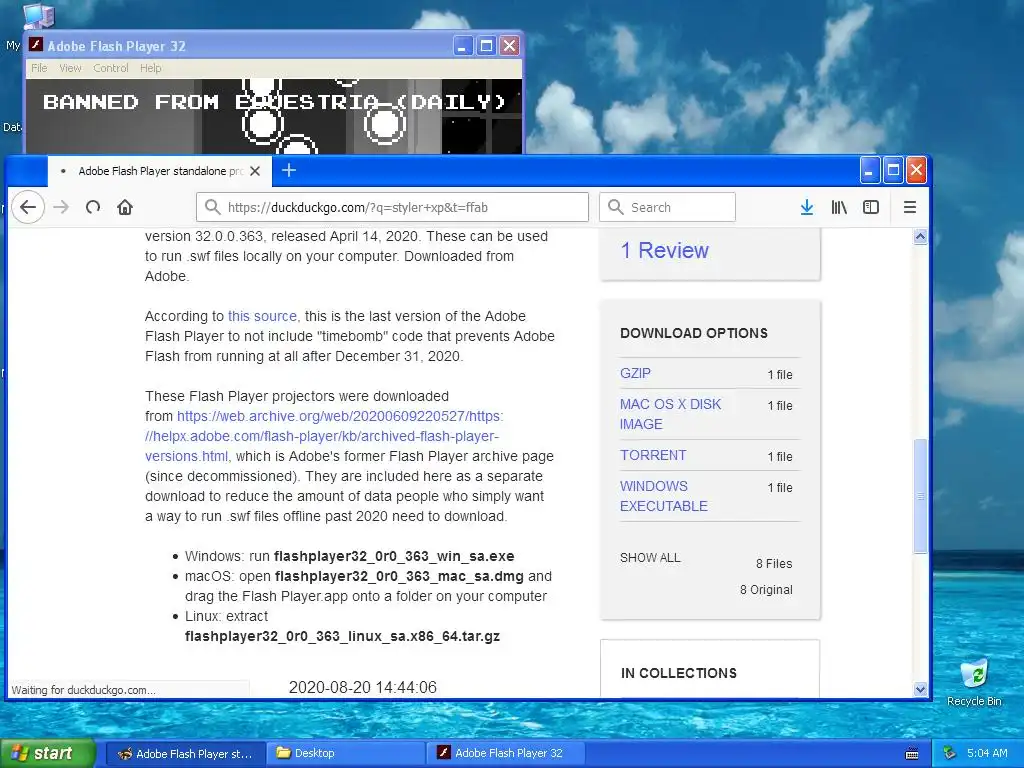
Task: Open the downloads arrow icon
Action: point(807,207)
